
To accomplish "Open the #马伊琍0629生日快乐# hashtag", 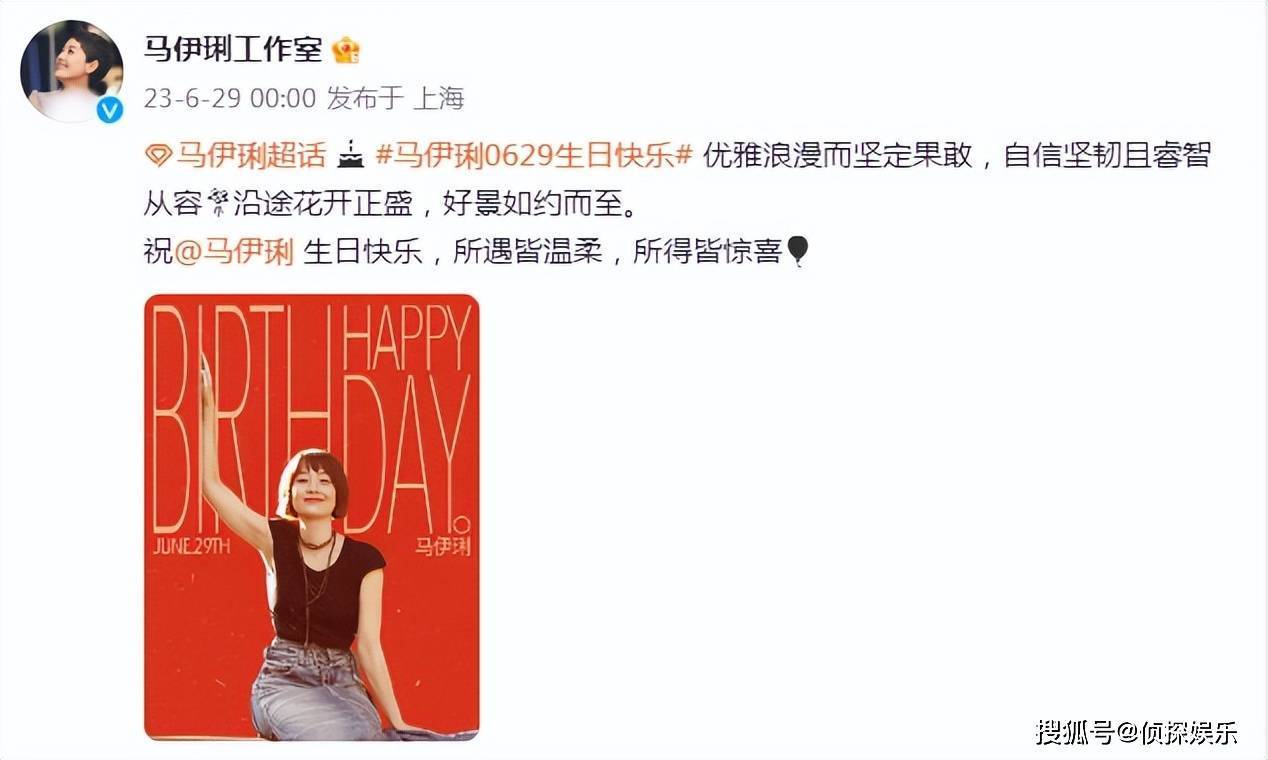I will [x=534, y=157].
